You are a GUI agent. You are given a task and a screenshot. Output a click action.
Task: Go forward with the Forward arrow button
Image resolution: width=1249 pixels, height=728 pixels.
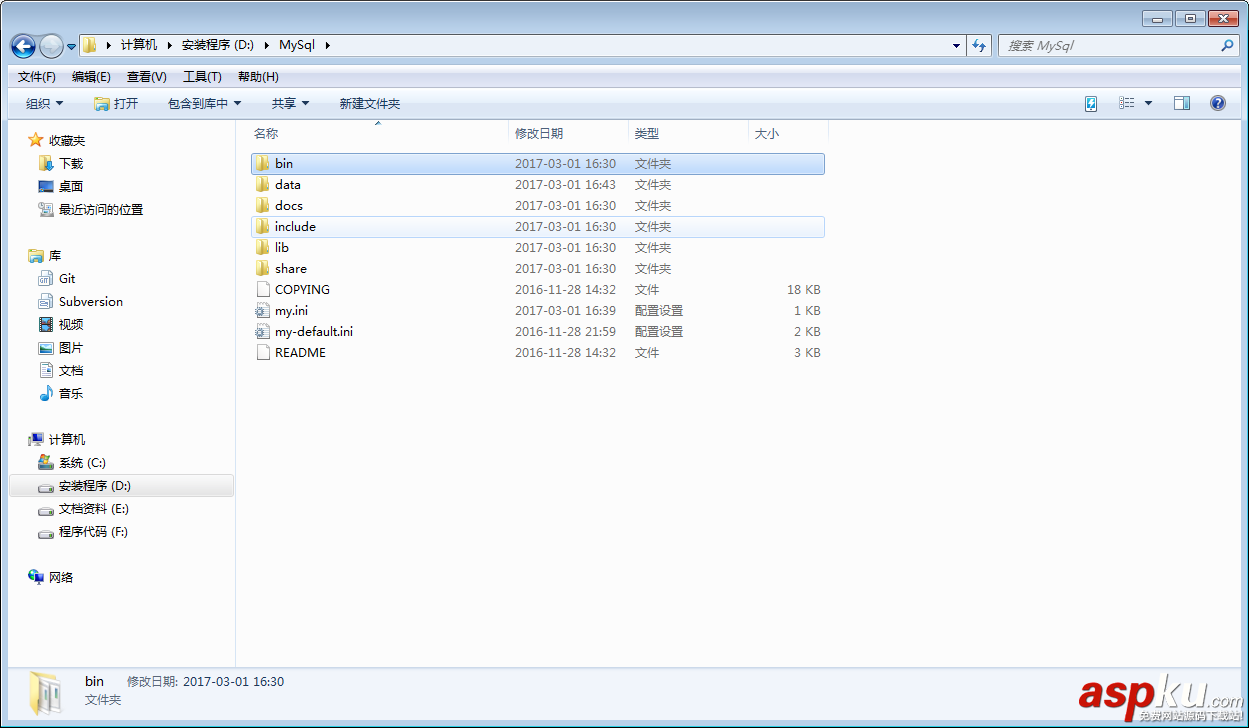tap(51, 46)
